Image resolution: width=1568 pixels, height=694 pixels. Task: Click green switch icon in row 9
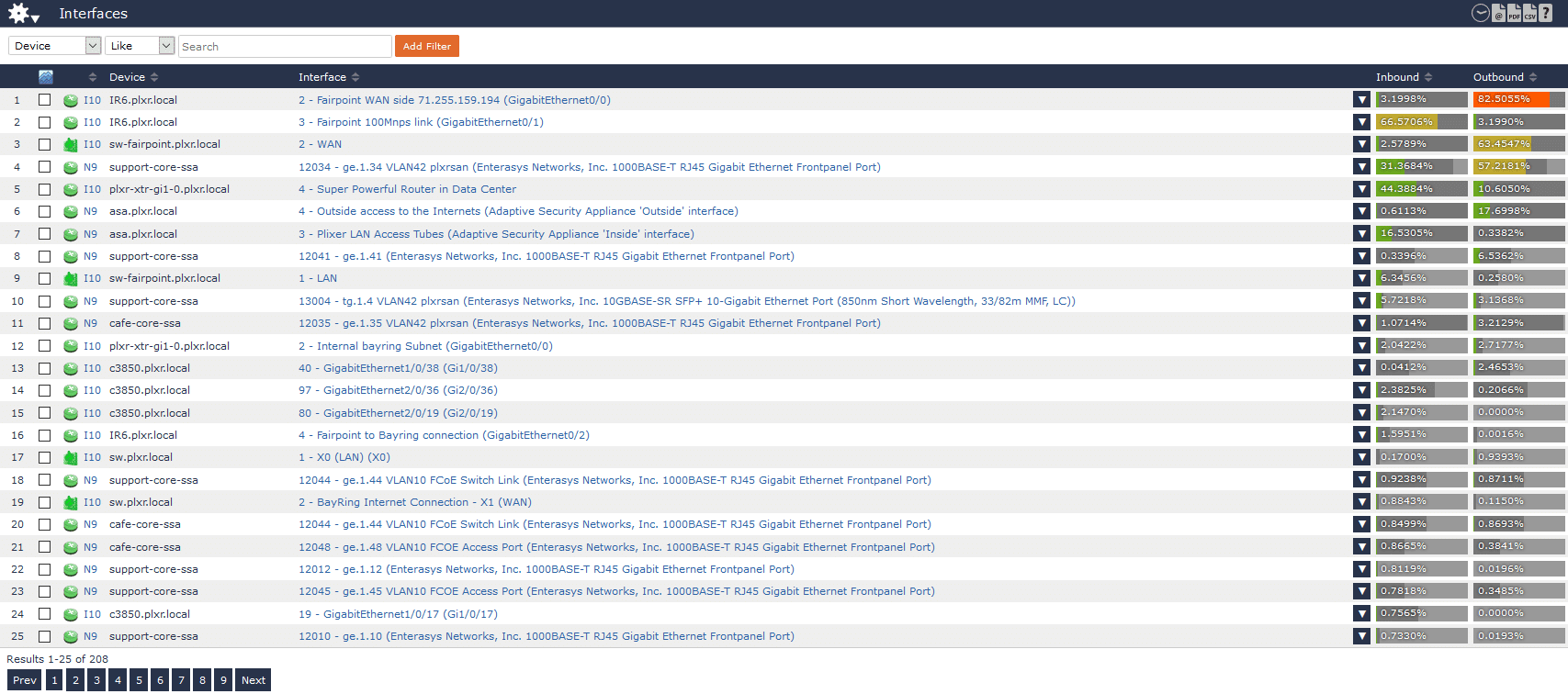[x=71, y=278]
